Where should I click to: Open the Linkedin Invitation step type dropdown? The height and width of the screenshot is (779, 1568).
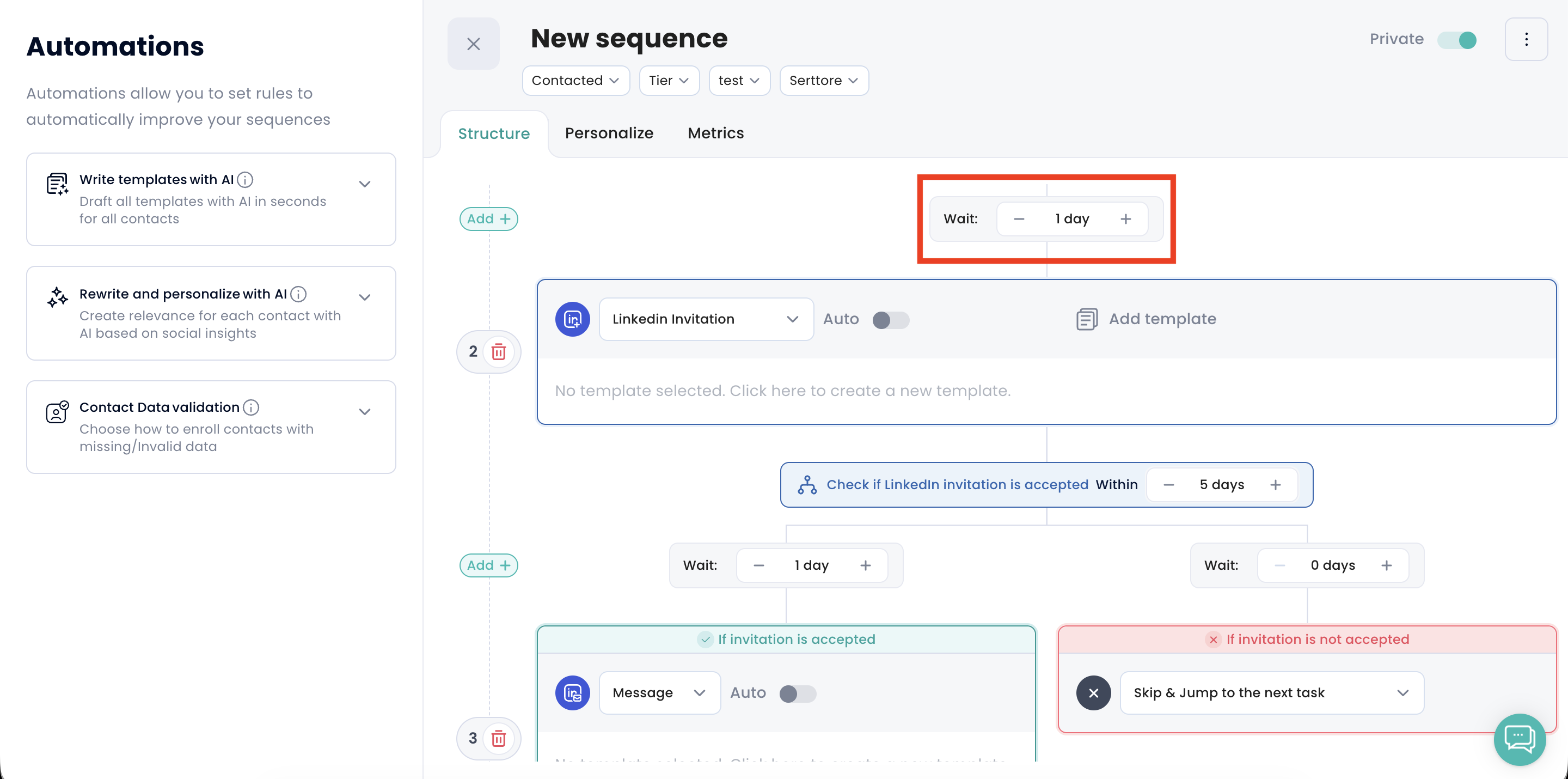pos(706,319)
